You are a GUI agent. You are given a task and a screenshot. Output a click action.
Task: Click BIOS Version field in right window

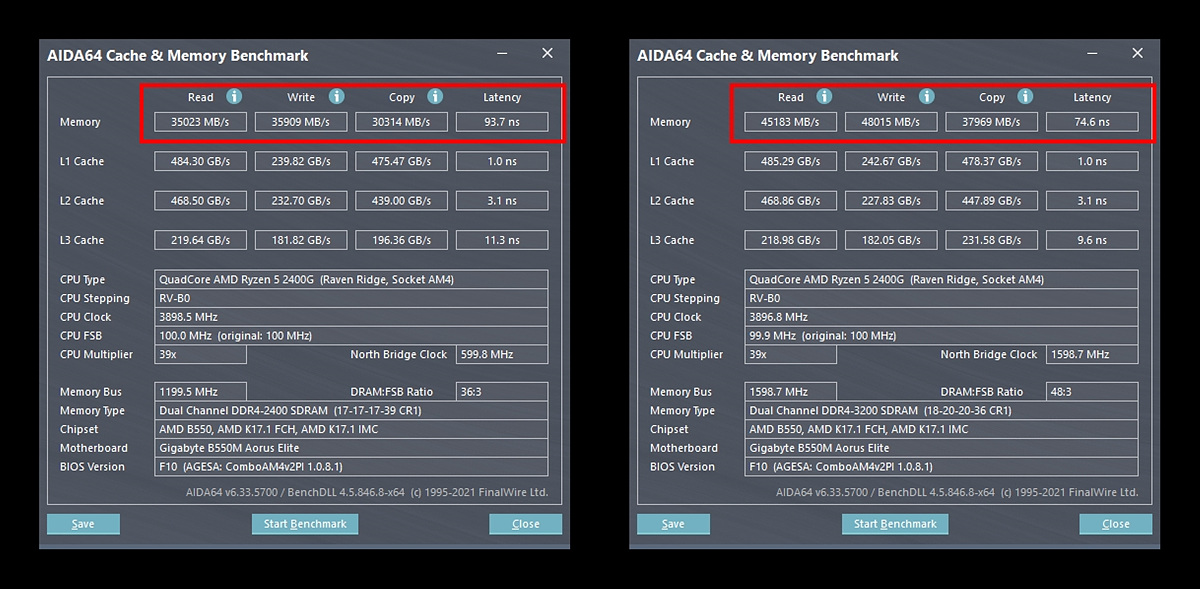pyautogui.click(x=941, y=467)
